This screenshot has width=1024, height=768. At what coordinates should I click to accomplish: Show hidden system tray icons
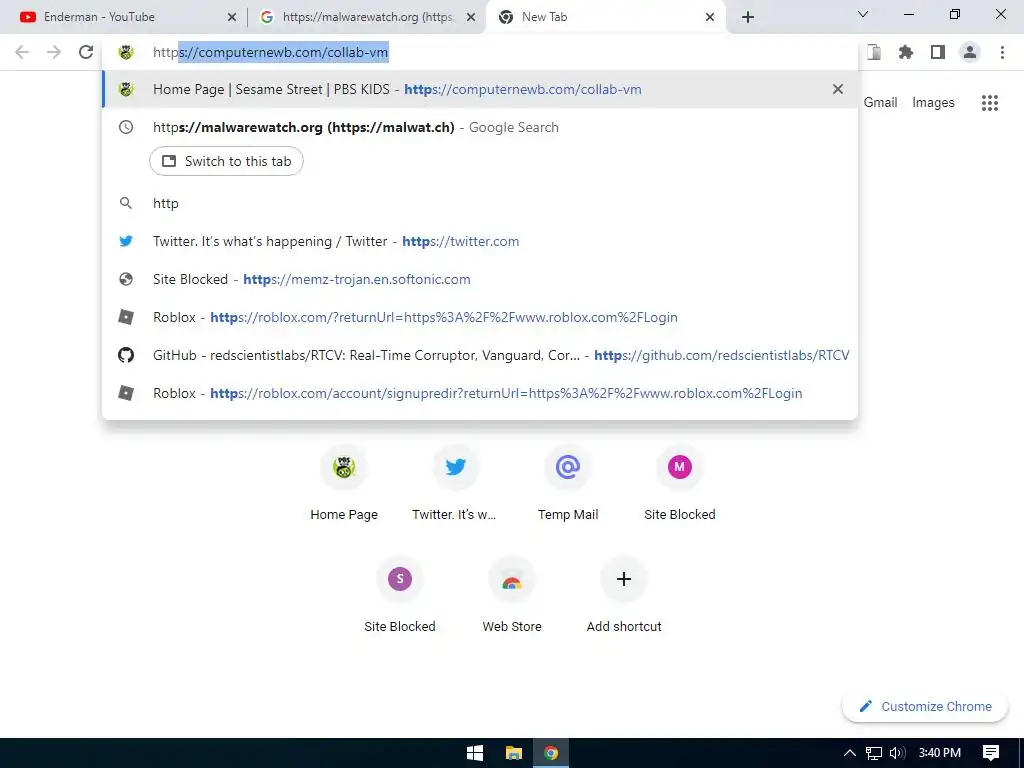pyautogui.click(x=850, y=753)
